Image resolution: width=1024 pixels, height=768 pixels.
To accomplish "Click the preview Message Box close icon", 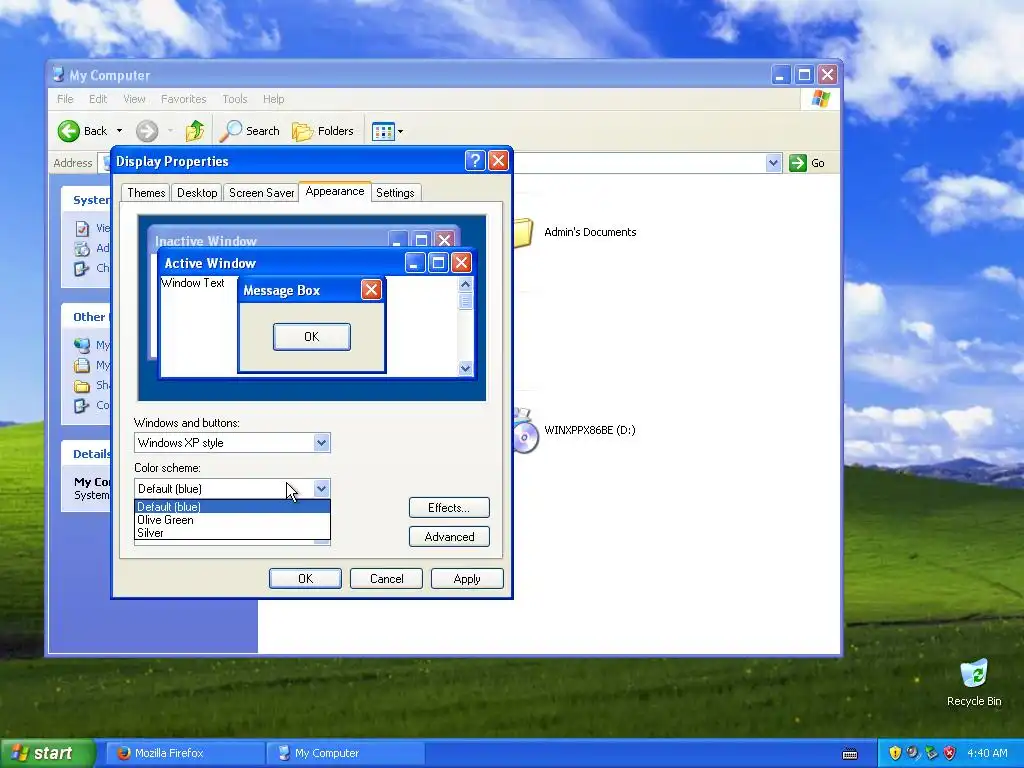I will point(371,289).
